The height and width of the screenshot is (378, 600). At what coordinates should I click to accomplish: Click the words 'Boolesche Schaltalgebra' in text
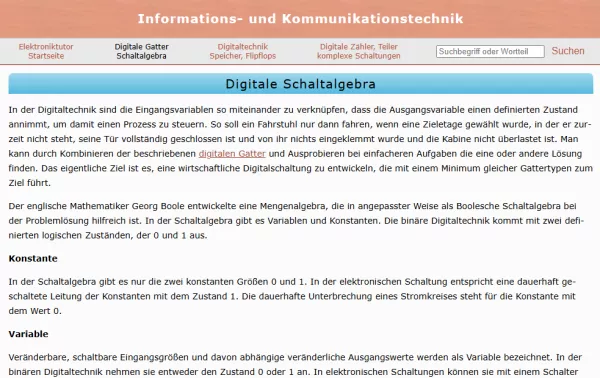pos(508,206)
